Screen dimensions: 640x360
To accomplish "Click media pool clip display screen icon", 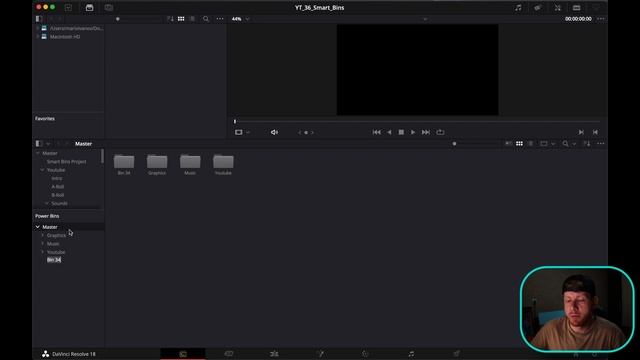I will tap(544, 144).
